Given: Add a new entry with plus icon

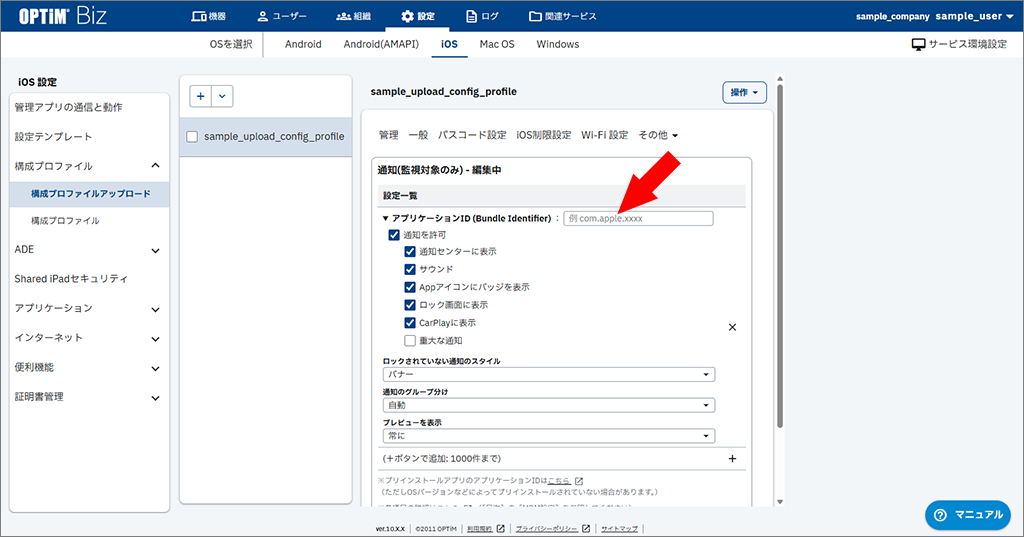Looking at the screenshot, I should (732, 459).
